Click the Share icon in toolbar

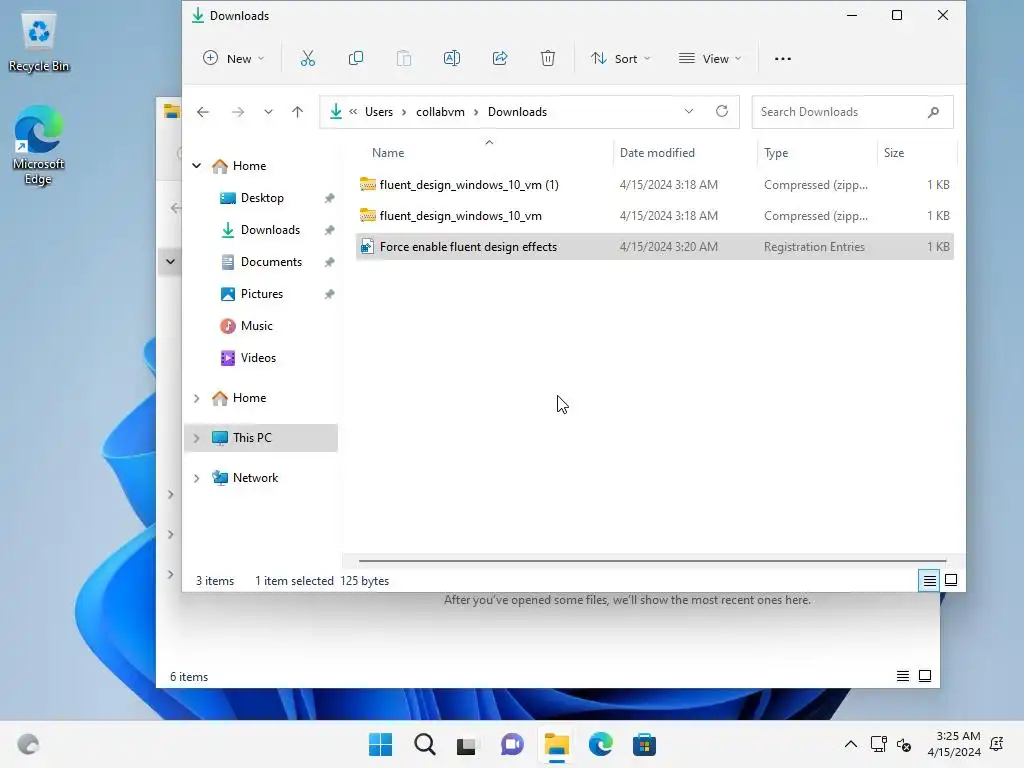click(x=500, y=59)
